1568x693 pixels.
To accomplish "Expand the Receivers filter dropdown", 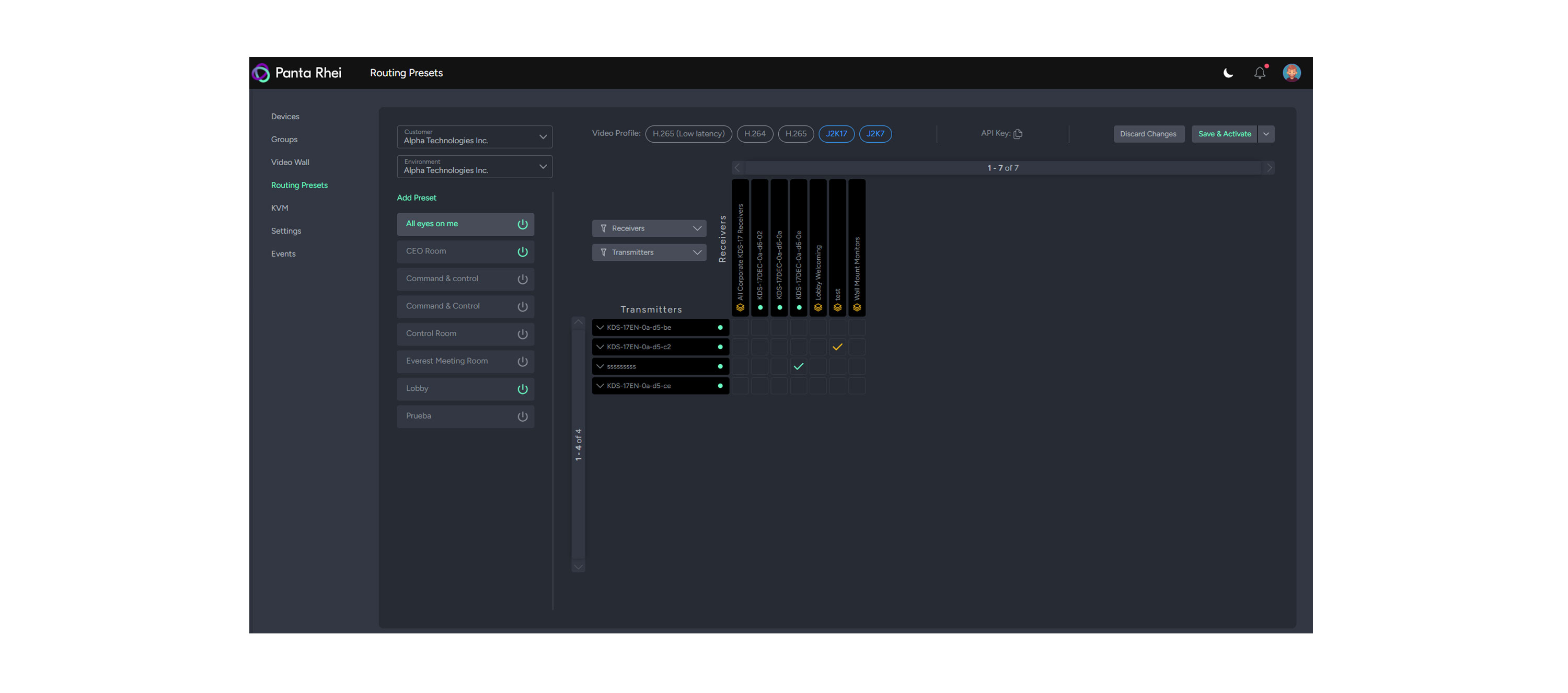I will click(x=649, y=228).
